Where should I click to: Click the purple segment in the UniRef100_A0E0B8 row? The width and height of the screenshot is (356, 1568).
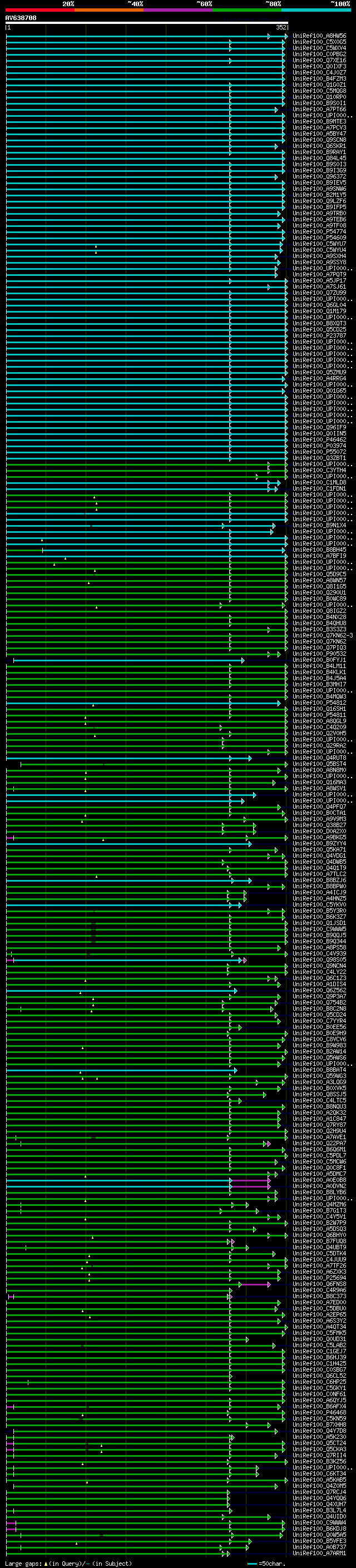tap(250, 1180)
